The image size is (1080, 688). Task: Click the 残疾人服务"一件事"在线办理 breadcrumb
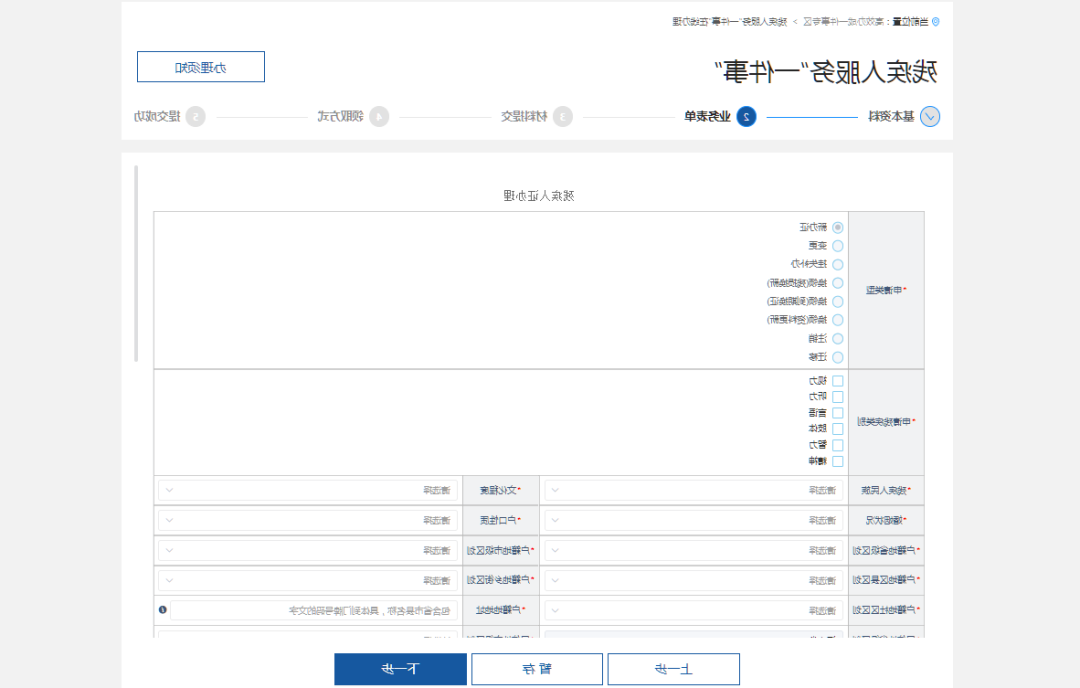[730, 22]
